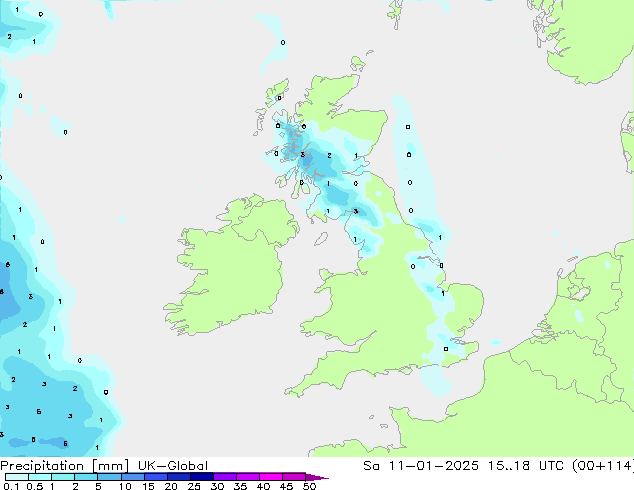This screenshot has width=634, height=490.
Task: Click legend swatch between 20 and 25
Action: pyautogui.click(x=179, y=477)
